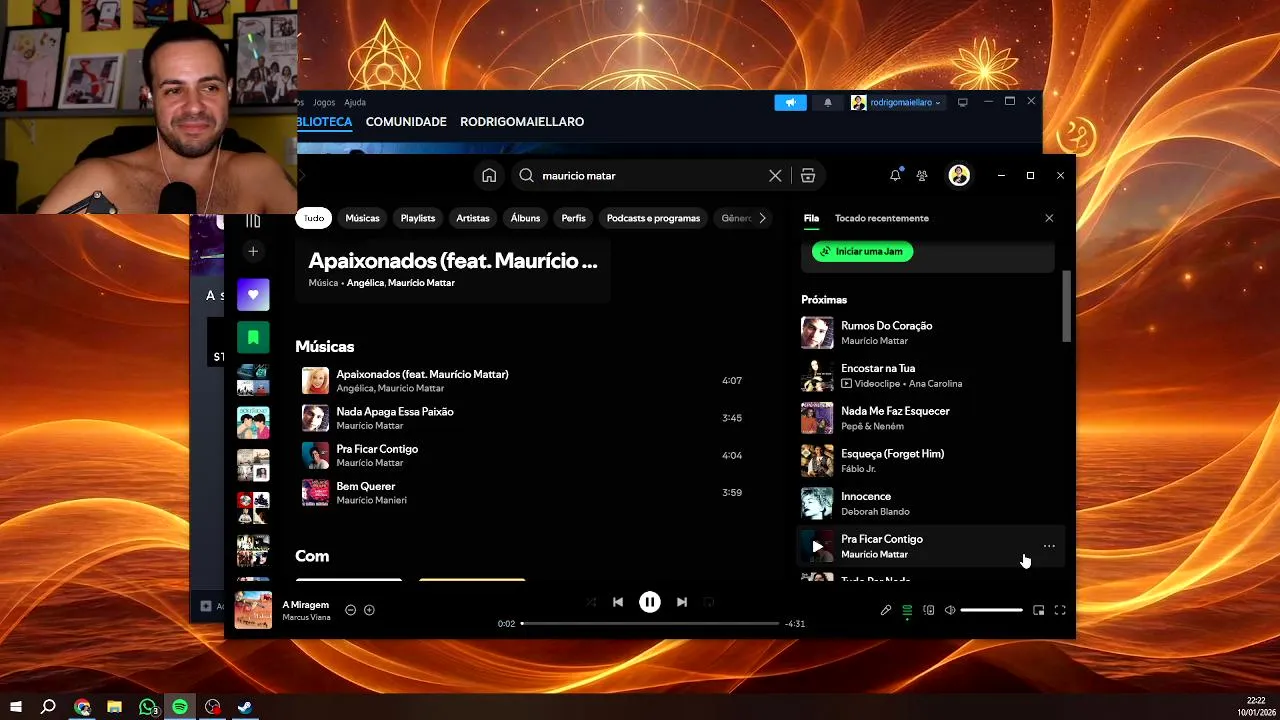Seek within the song progress bar

click(x=650, y=623)
